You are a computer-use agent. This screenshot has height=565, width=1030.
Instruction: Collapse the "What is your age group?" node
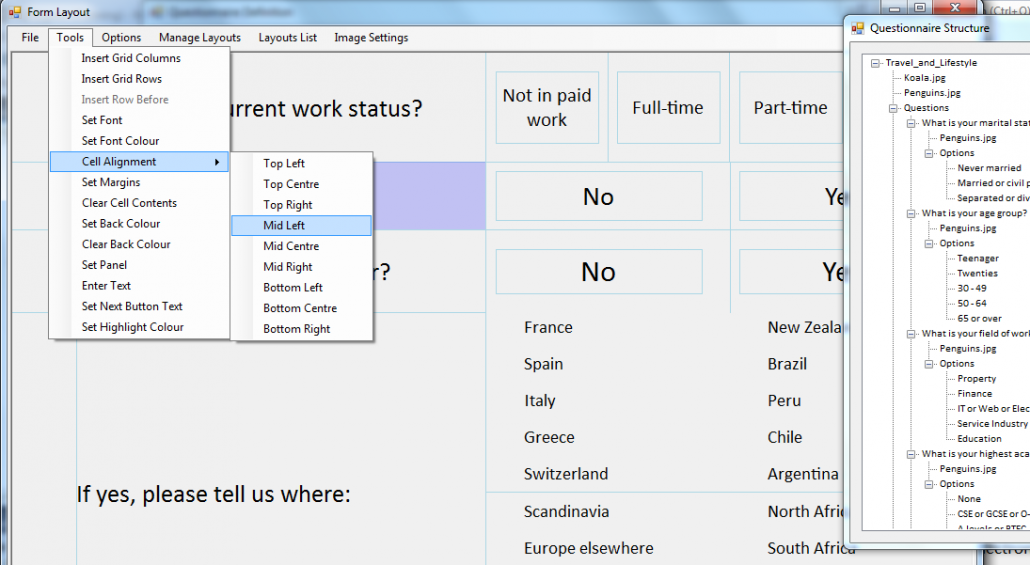click(912, 213)
